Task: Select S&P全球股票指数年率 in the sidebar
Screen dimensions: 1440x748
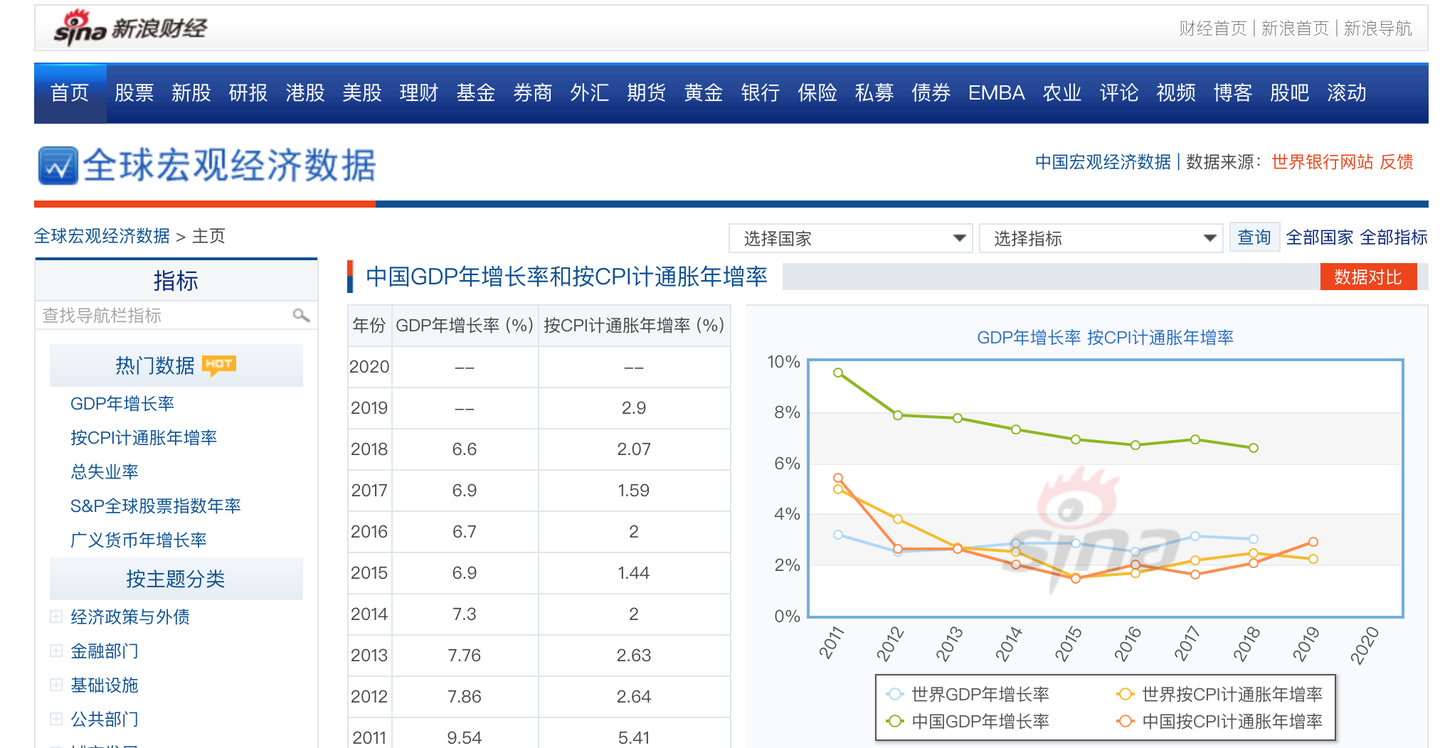Action: point(156,506)
